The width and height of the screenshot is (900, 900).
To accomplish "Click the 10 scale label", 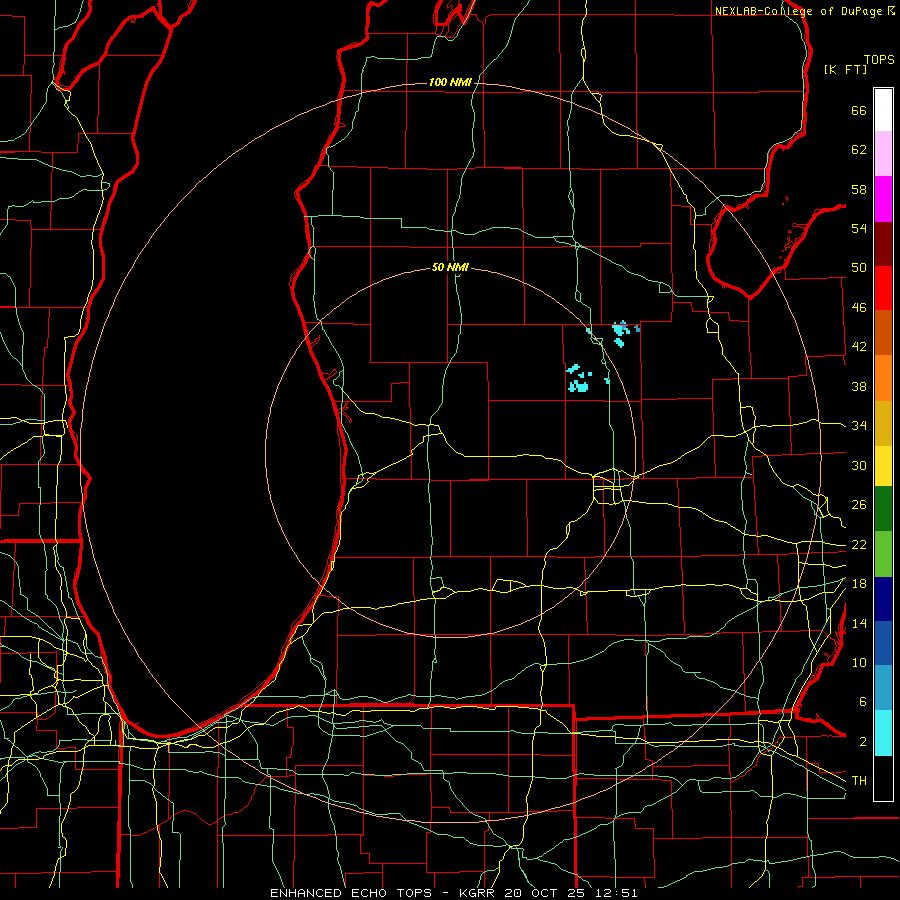I will point(859,662).
